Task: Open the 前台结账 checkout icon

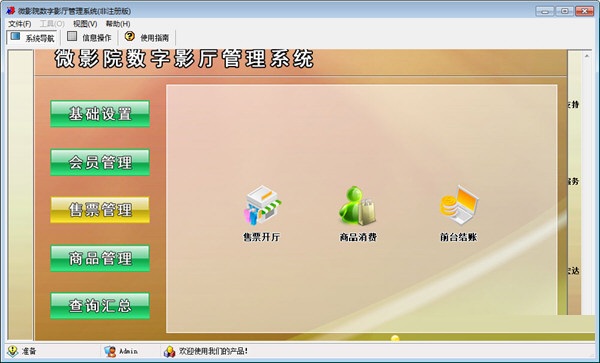Action: point(459,205)
